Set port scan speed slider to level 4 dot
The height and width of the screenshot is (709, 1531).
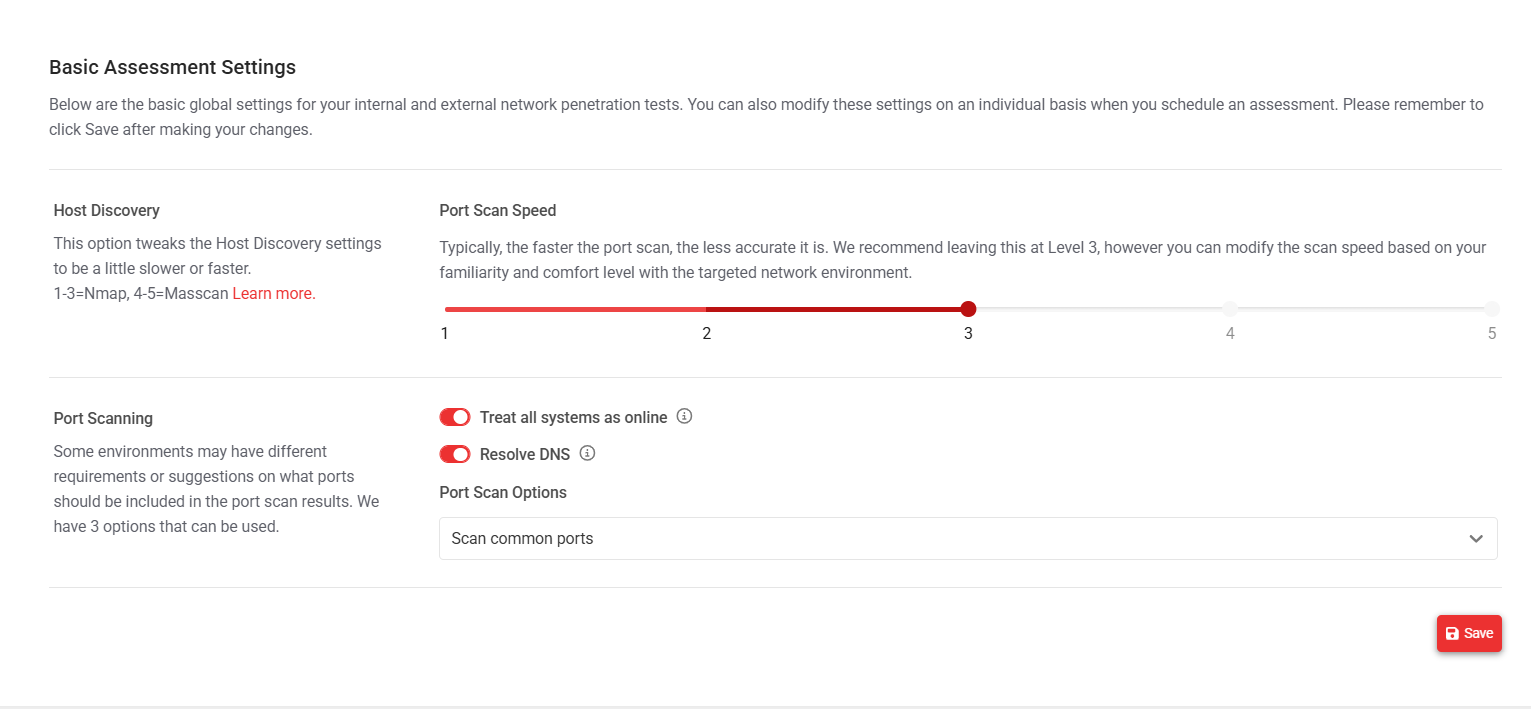click(1230, 309)
